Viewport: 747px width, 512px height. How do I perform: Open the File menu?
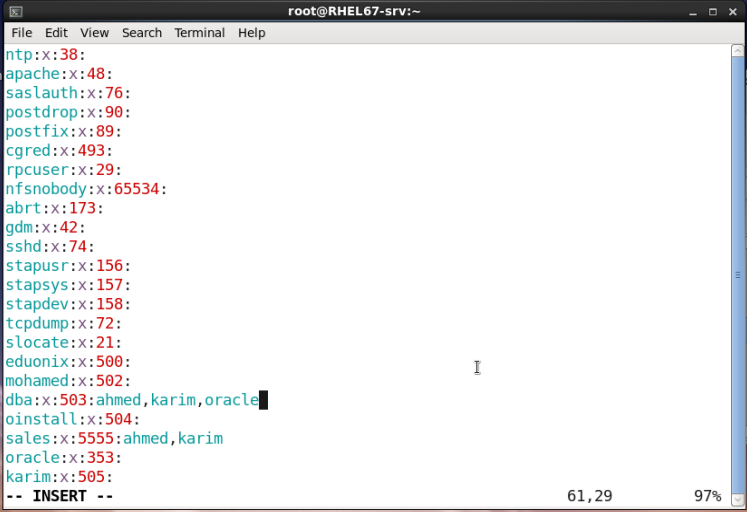22,33
